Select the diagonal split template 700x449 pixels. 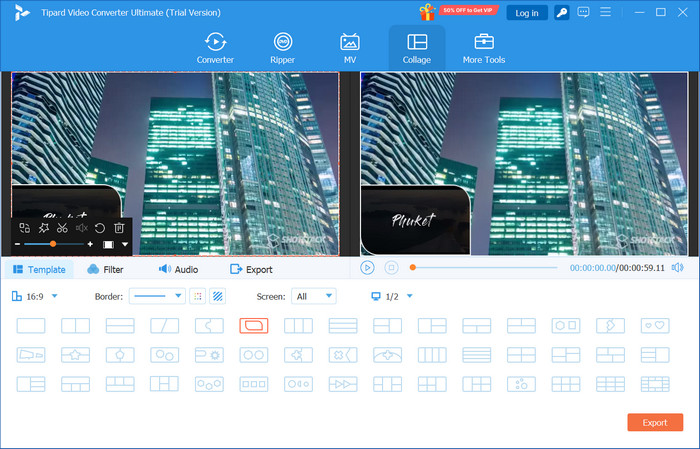[x=165, y=326]
